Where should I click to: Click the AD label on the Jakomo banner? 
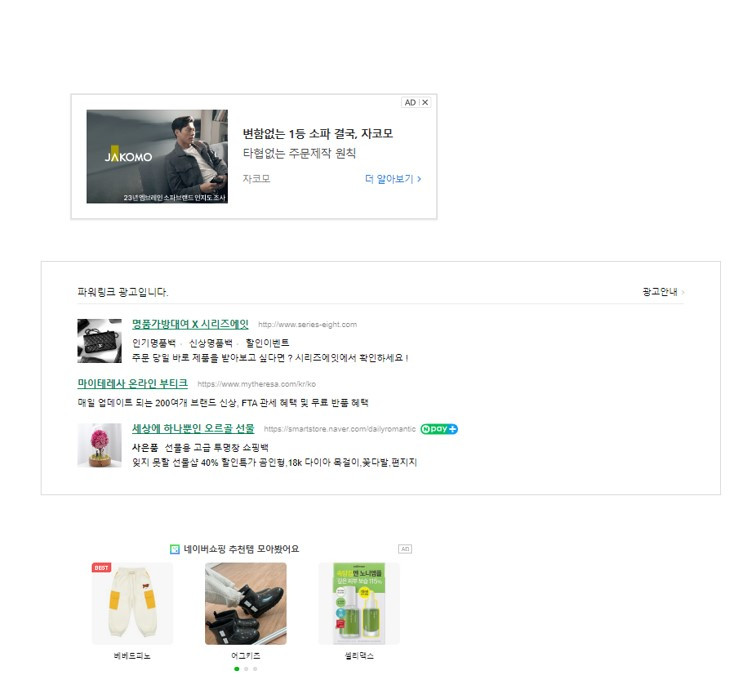tap(410, 102)
